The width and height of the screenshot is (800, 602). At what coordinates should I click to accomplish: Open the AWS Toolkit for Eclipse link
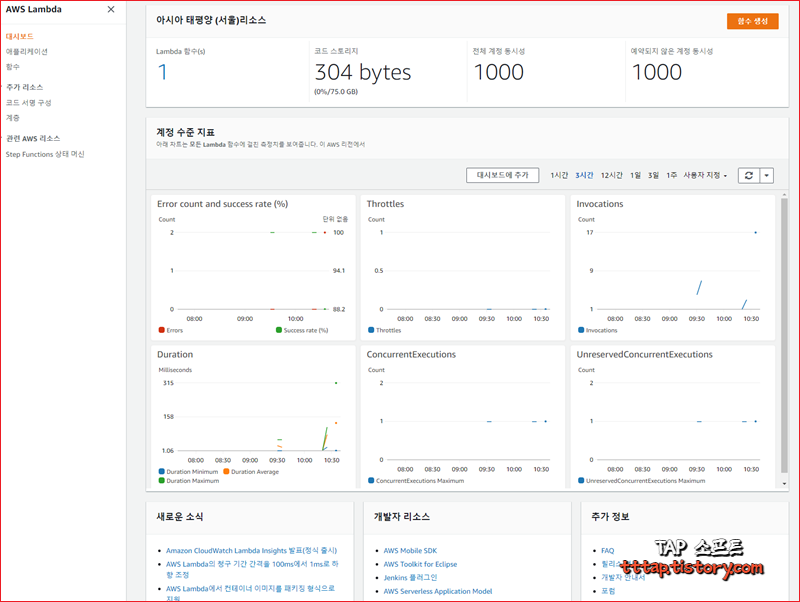pyautogui.click(x=420, y=564)
